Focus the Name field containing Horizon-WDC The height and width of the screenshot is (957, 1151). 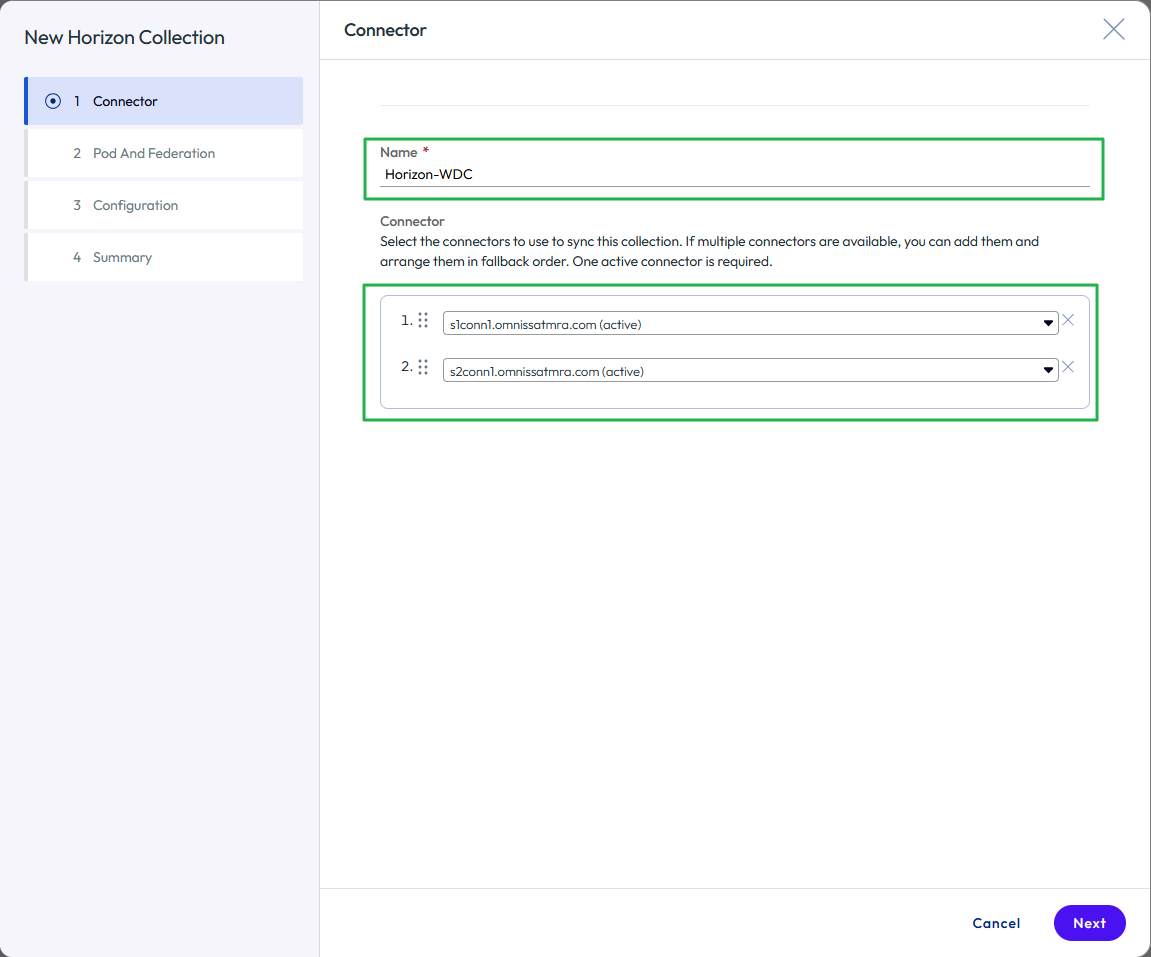pos(734,174)
